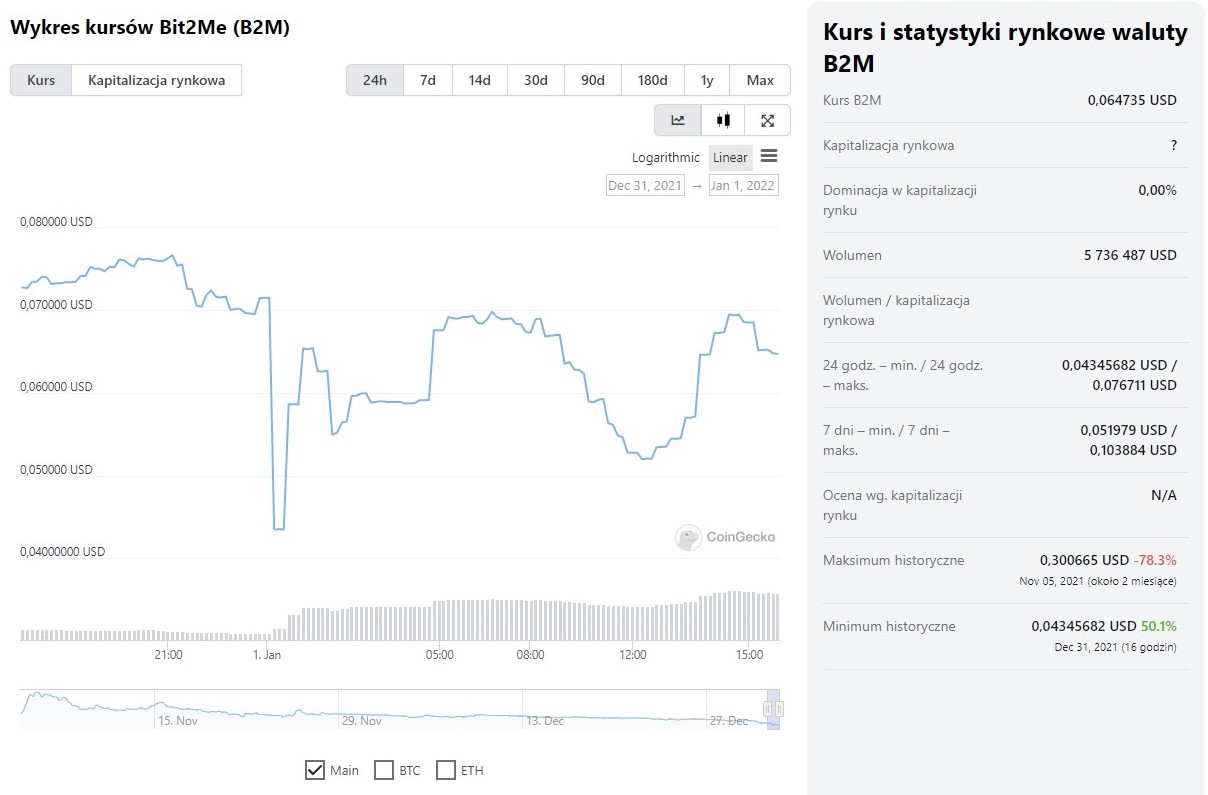Click the Kapitalizacja rynkowa question mark value
The image size is (1208, 795).
click(1174, 145)
